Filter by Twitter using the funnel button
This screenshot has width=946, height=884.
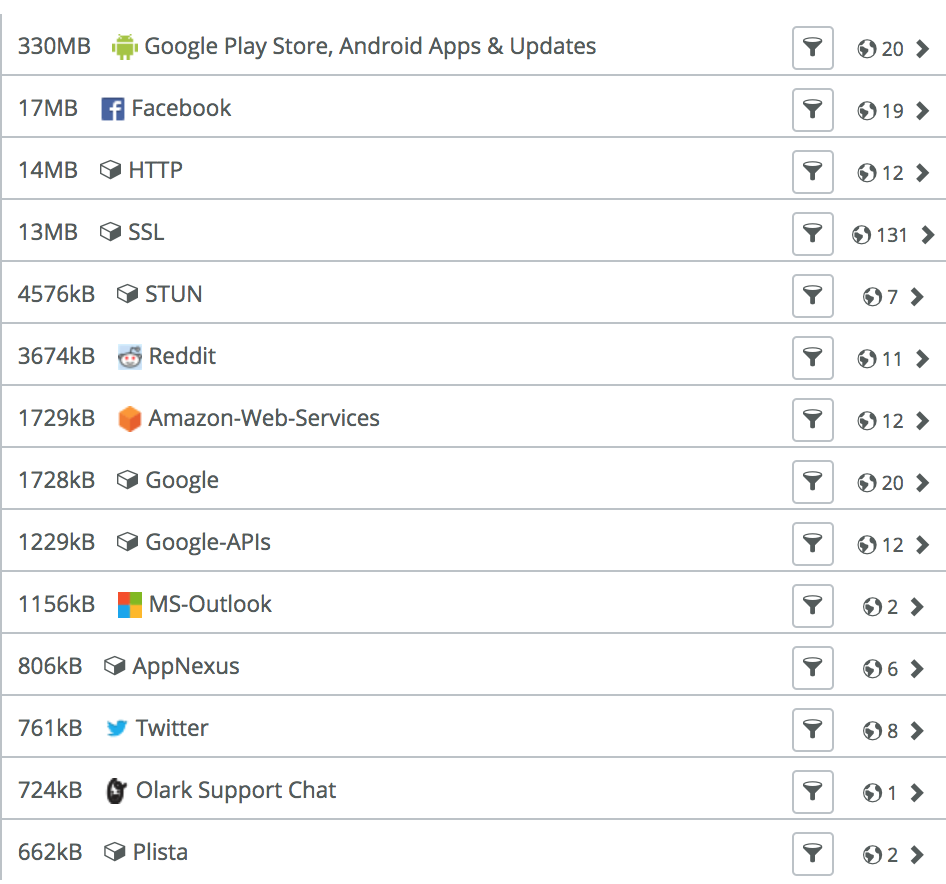(813, 729)
